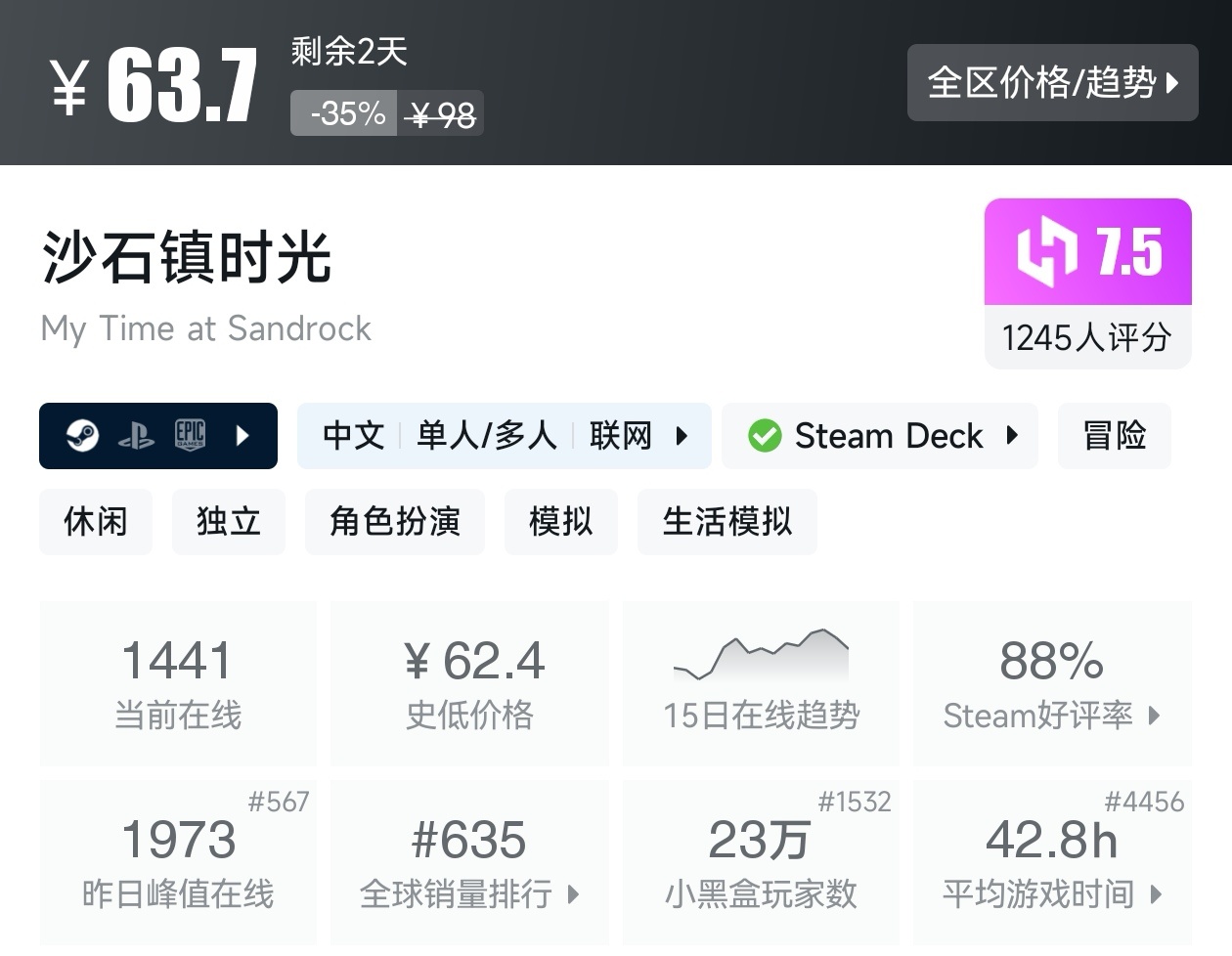Image resolution: width=1232 pixels, height=956 pixels.
Task: Select the 独立 tag
Action: (229, 521)
